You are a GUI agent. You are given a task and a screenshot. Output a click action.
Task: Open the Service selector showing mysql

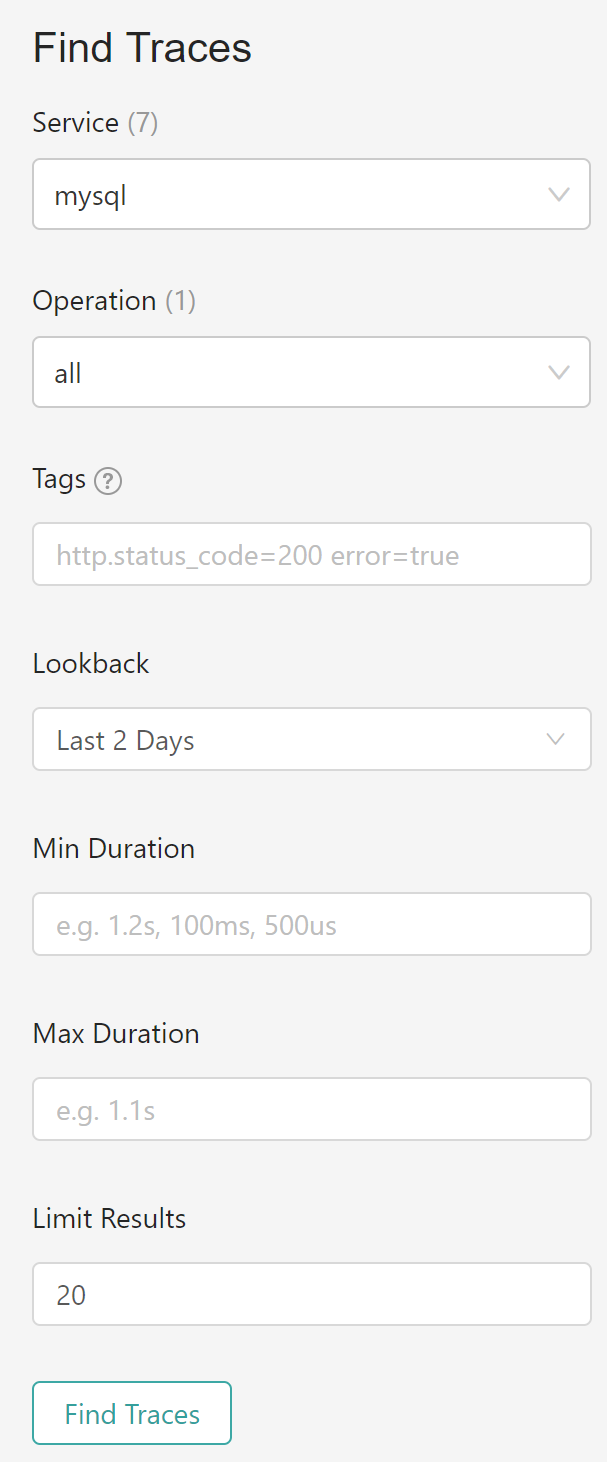(311, 194)
